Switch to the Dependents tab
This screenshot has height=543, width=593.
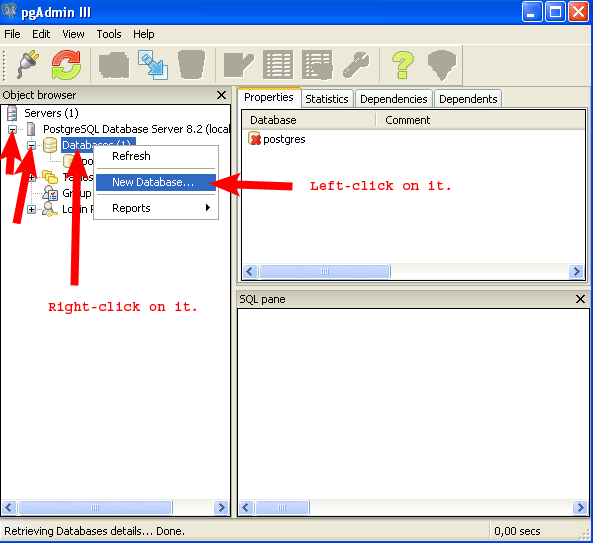point(468,99)
